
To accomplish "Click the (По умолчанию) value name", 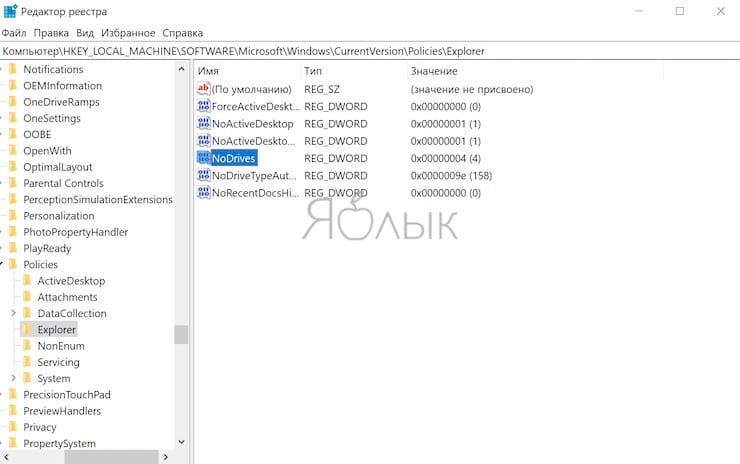I will 252,89.
